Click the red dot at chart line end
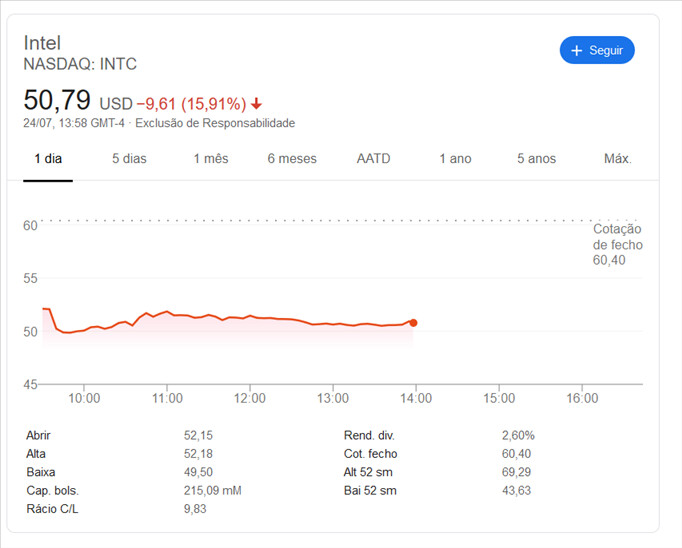This screenshot has height=548, width=682. click(x=413, y=323)
